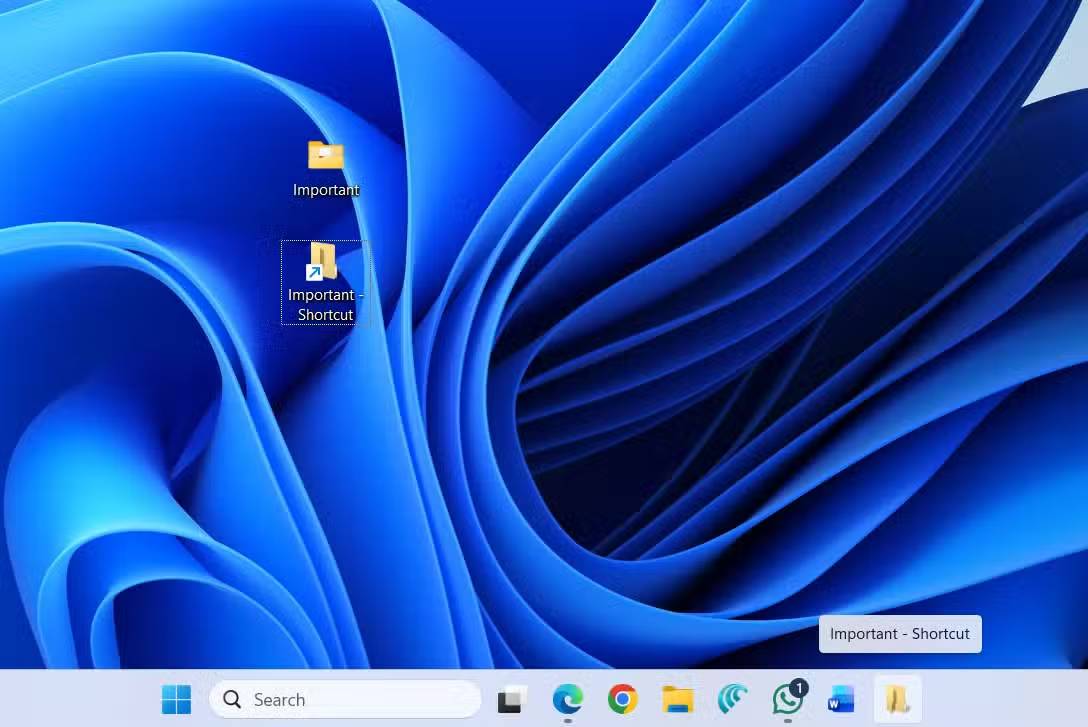Screen dimensions: 1088x727
Task: Open WhatsApp from the taskbar
Action: tap(787, 701)
